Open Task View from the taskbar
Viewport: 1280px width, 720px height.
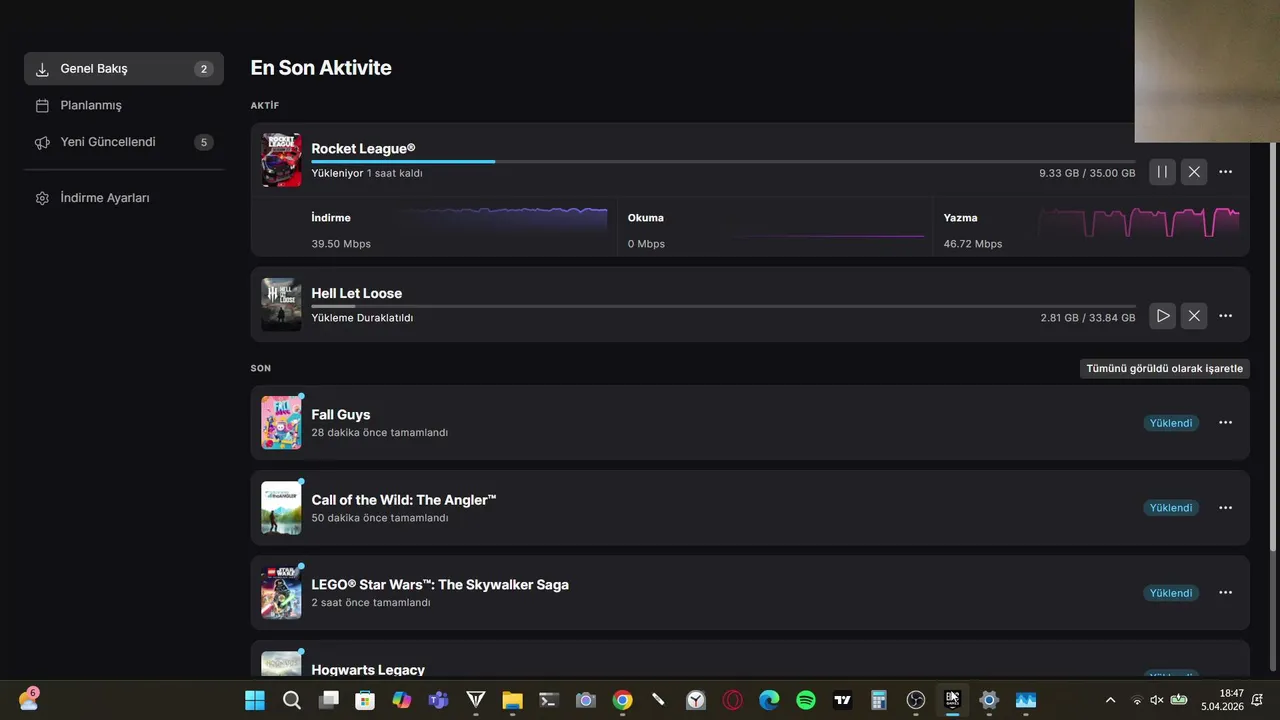[x=328, y=700]
